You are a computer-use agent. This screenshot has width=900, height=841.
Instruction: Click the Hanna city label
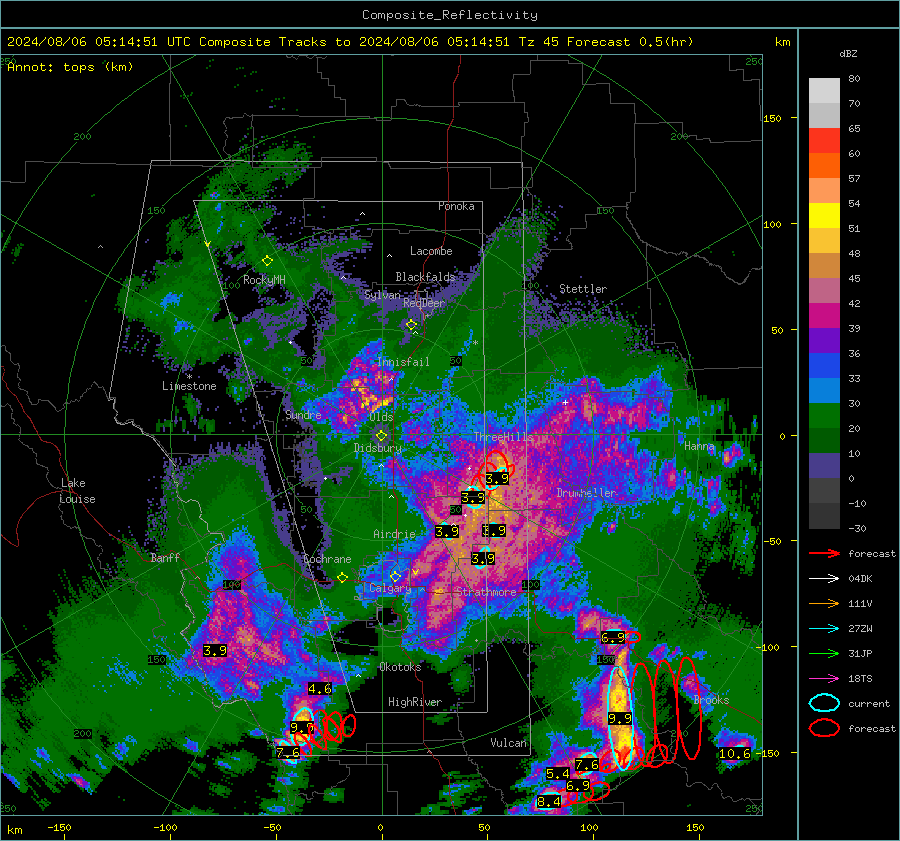point(699,445)
